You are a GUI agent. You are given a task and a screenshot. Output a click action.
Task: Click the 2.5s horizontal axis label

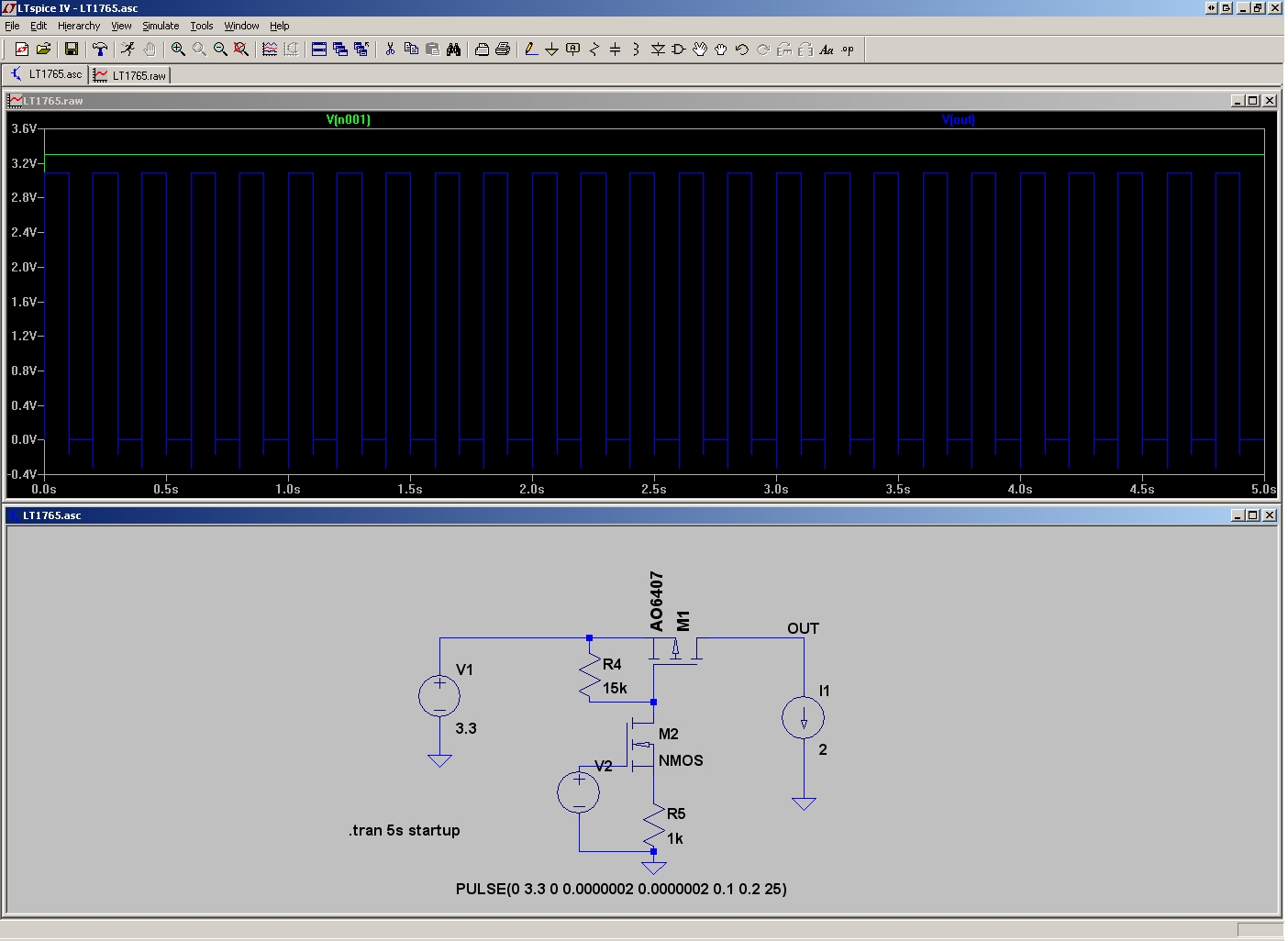(x=654, y=489)
